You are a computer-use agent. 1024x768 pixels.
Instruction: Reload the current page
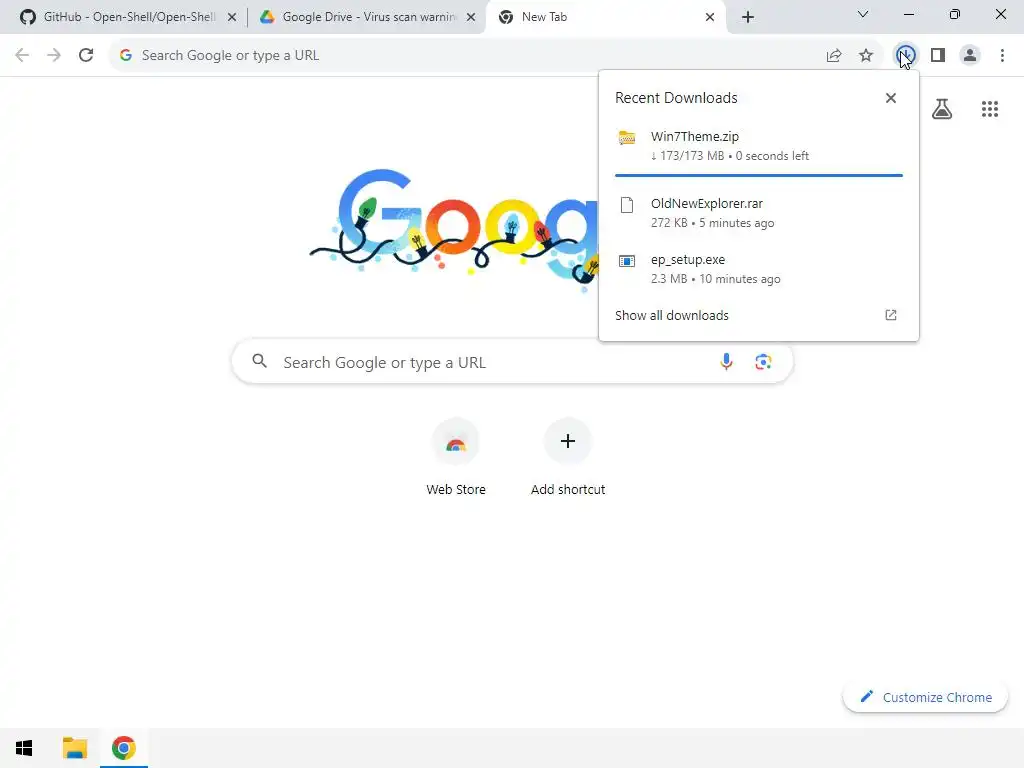86,55
